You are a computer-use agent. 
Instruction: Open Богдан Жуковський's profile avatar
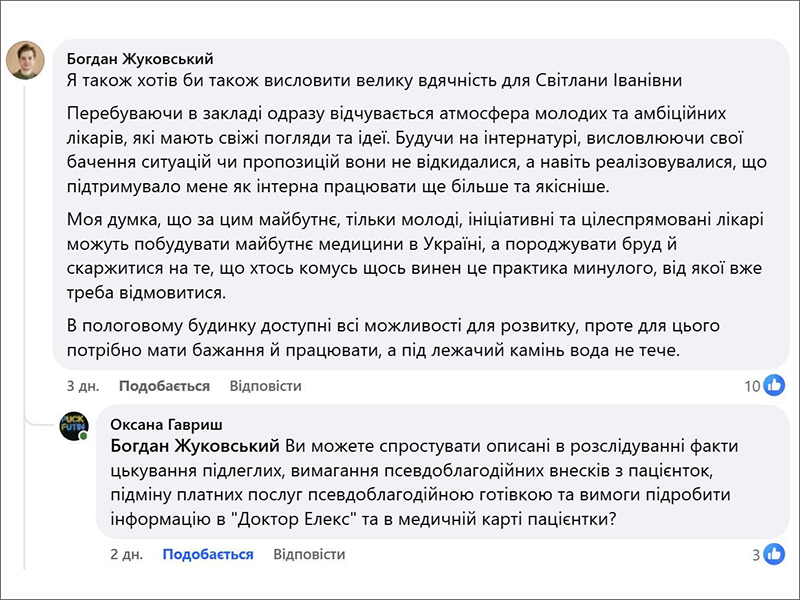pos(25,60)
